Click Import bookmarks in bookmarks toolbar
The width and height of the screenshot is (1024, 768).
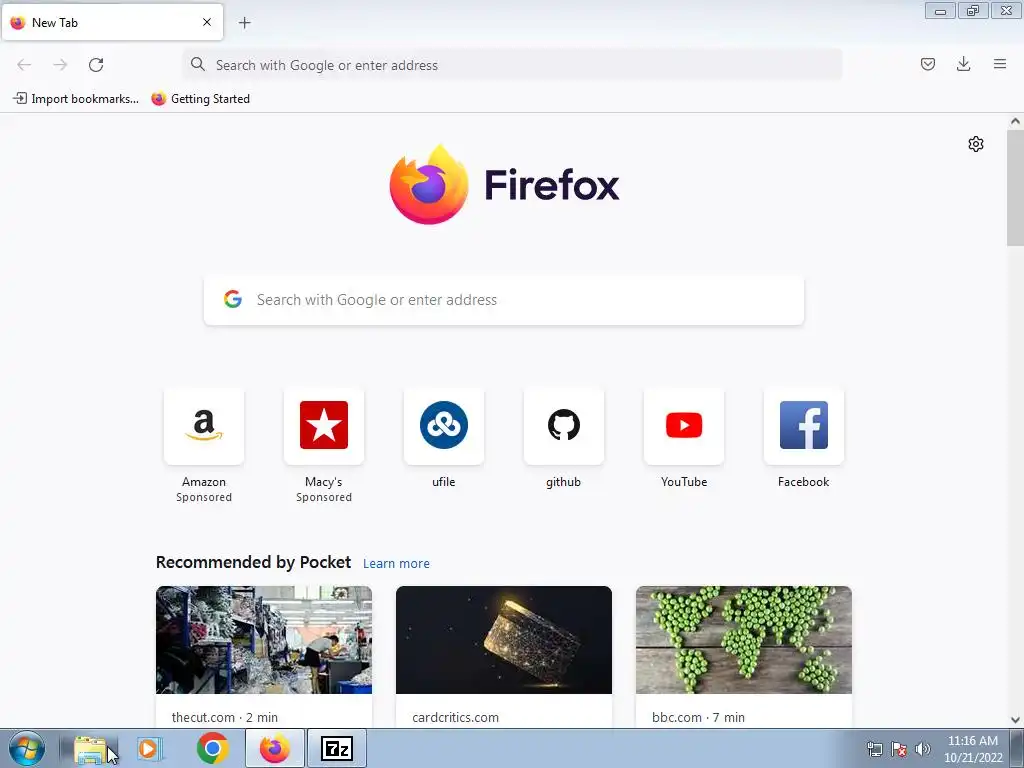coord(76,99)
